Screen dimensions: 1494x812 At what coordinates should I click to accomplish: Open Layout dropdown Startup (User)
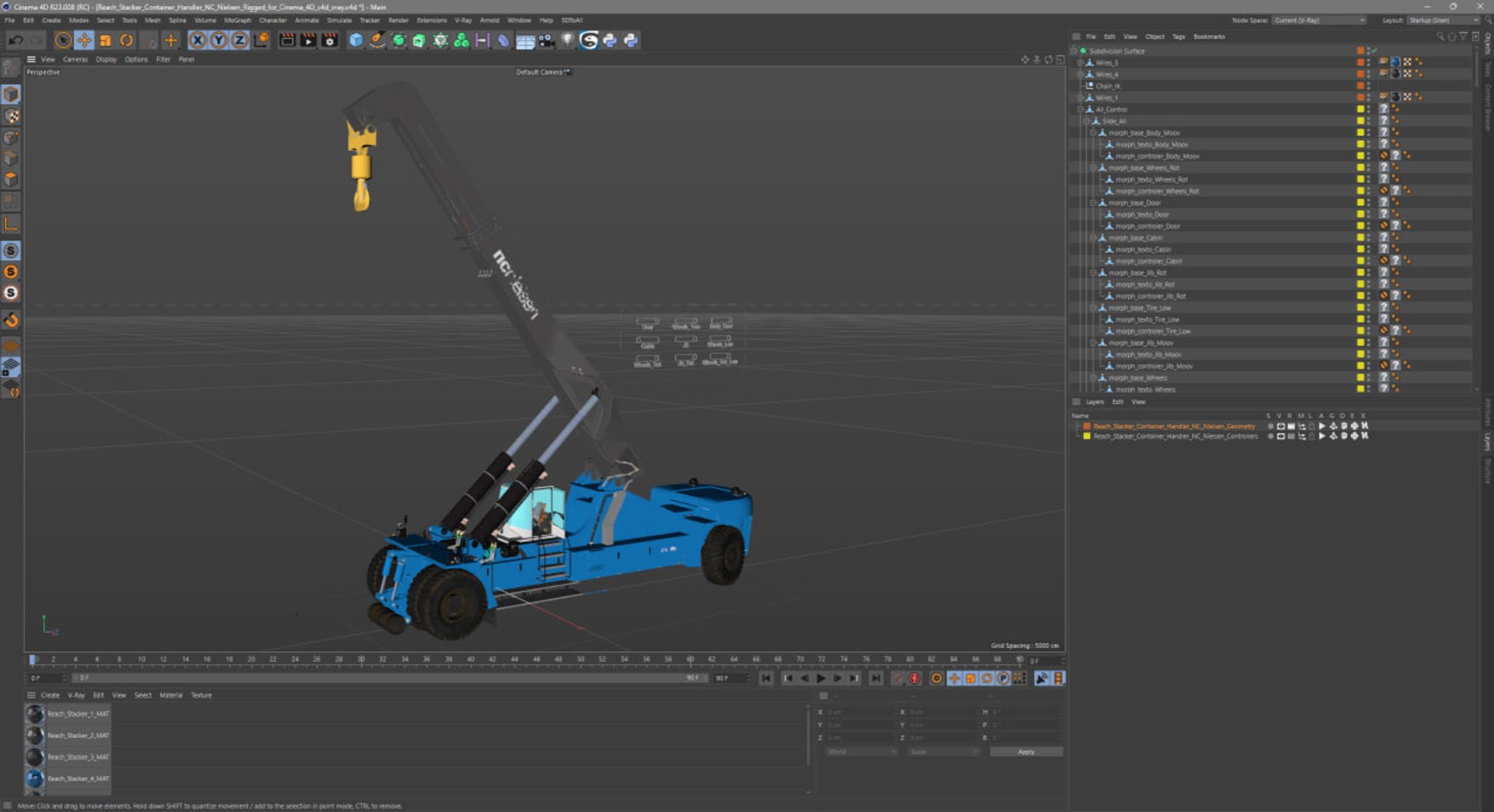click(1443, 20)
